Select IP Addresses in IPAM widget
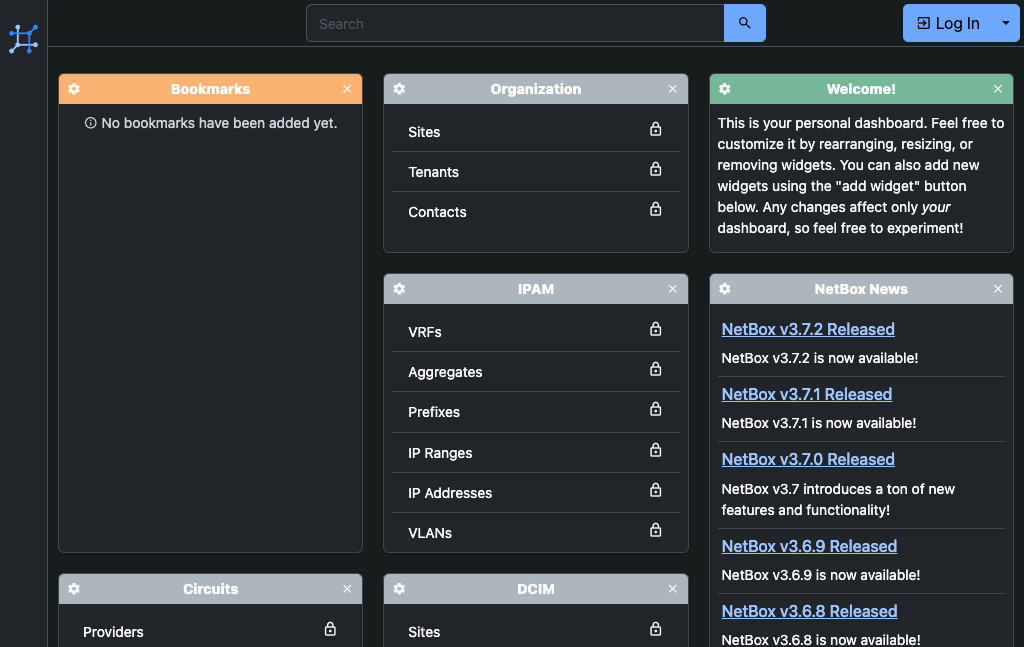1024x647 pixels. click(450, 493)
